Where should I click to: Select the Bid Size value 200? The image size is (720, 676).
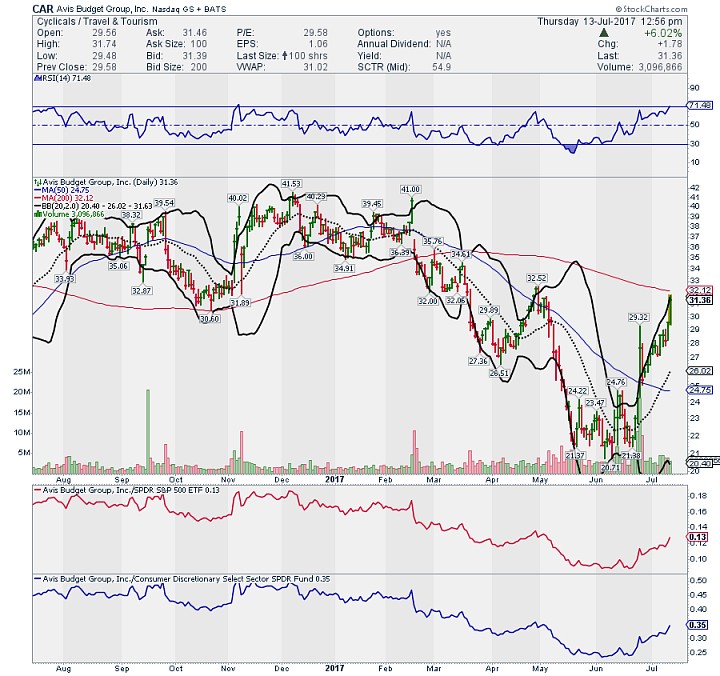pos(199,67)
